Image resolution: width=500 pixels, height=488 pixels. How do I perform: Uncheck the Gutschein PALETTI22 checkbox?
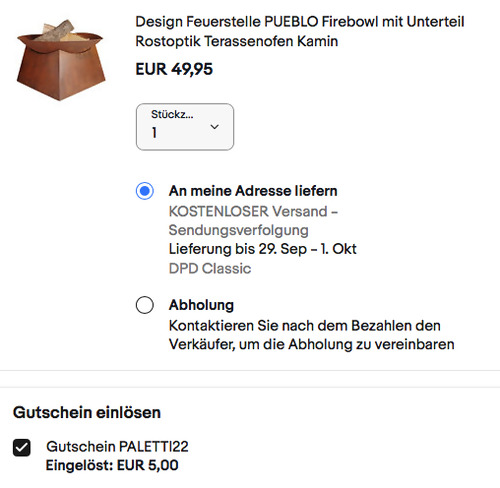[22, 447]
